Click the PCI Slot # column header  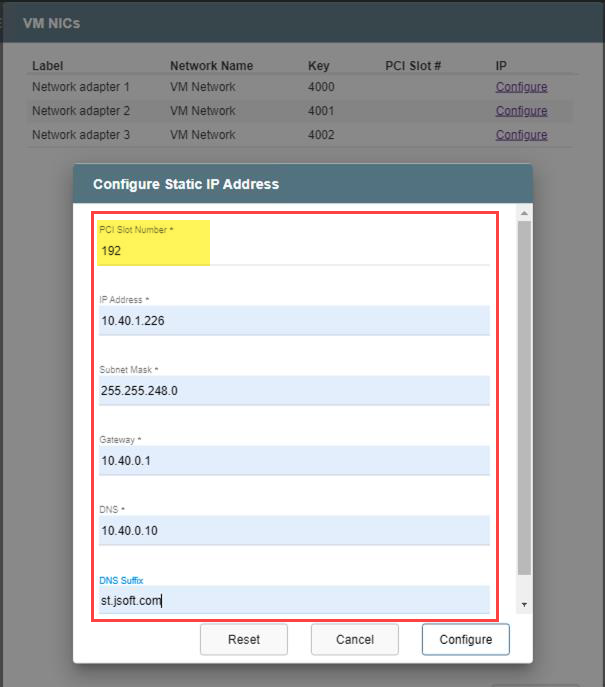(x=413, y=66)
